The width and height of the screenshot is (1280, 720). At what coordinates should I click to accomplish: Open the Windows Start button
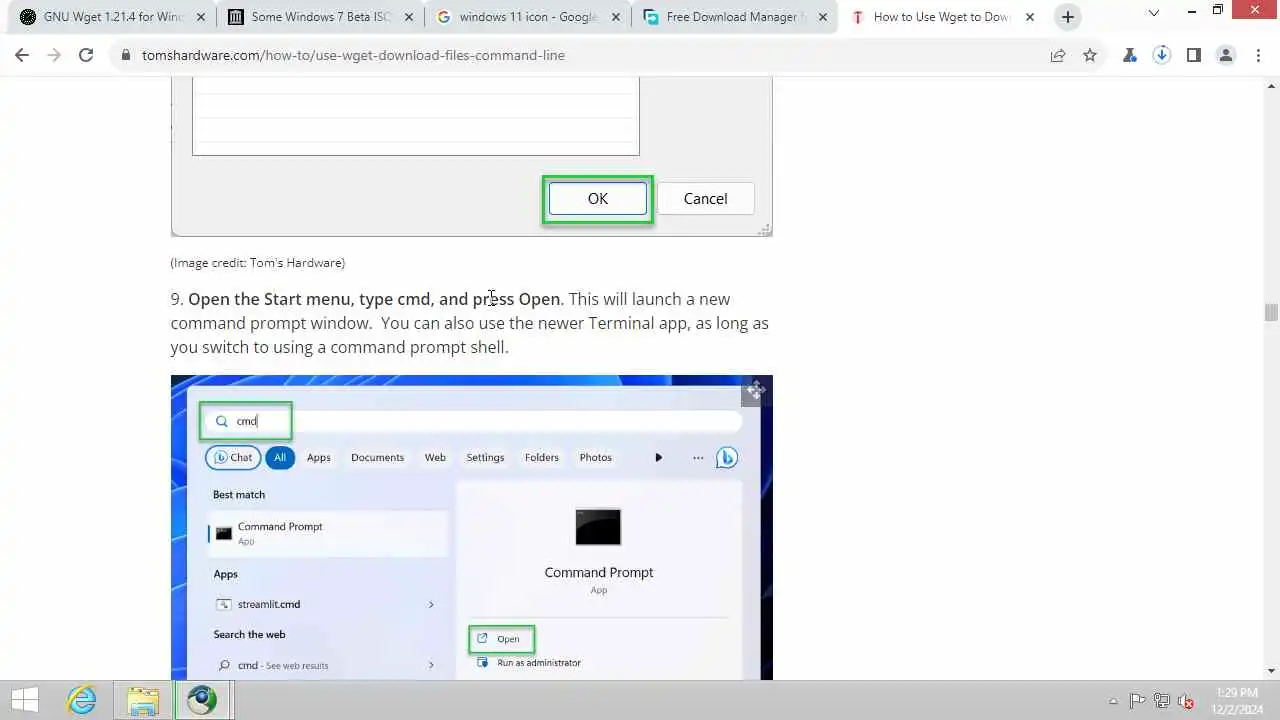25,700
